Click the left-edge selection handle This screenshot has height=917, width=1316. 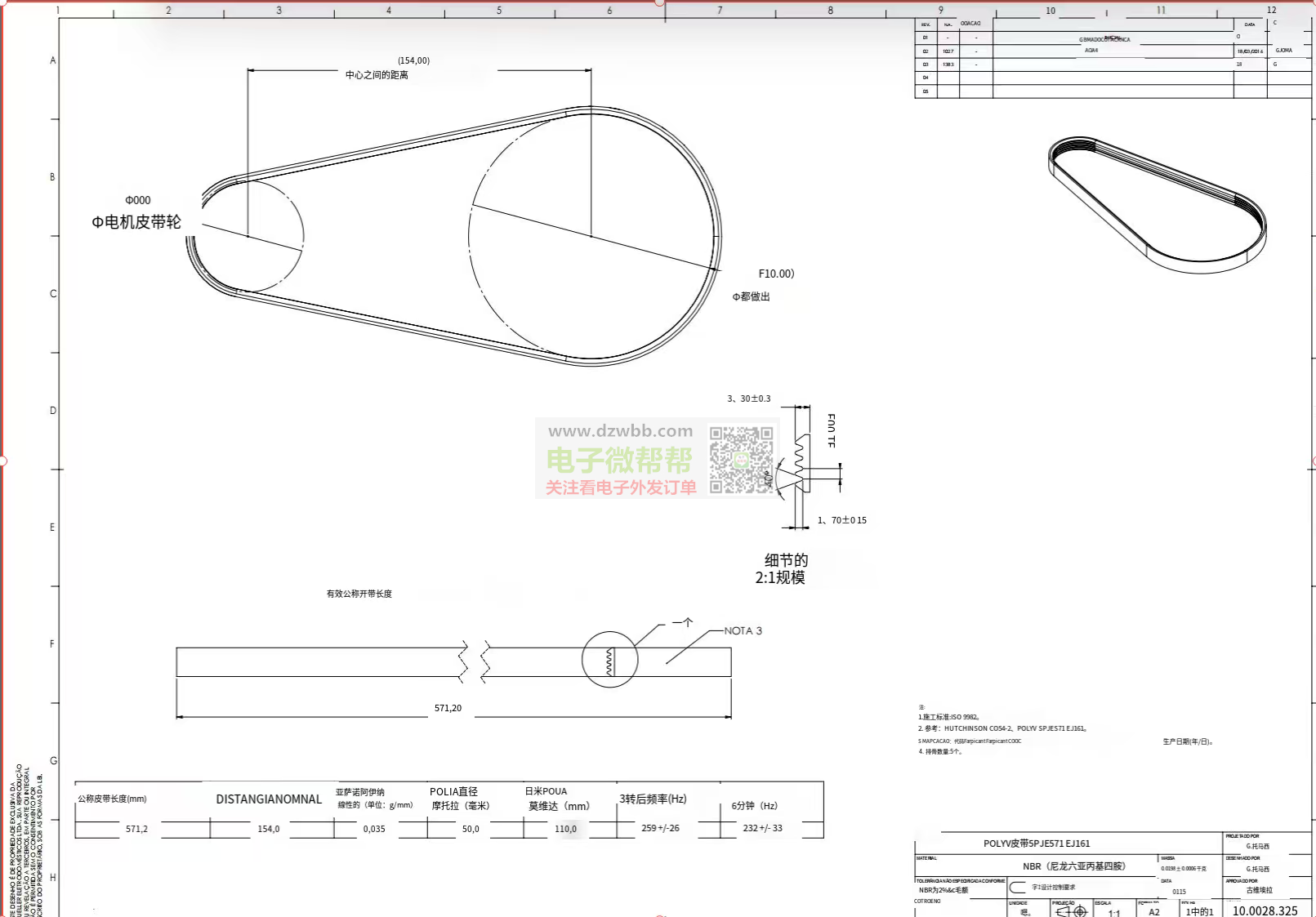[3, 461]
